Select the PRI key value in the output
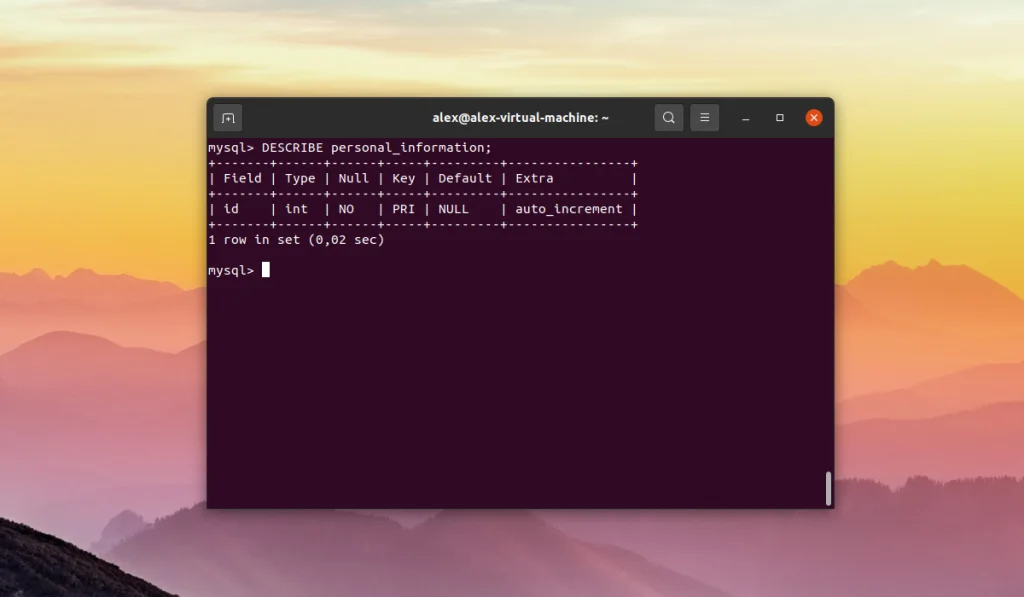This screenshot has height=597, width=1024. [400, 209]
